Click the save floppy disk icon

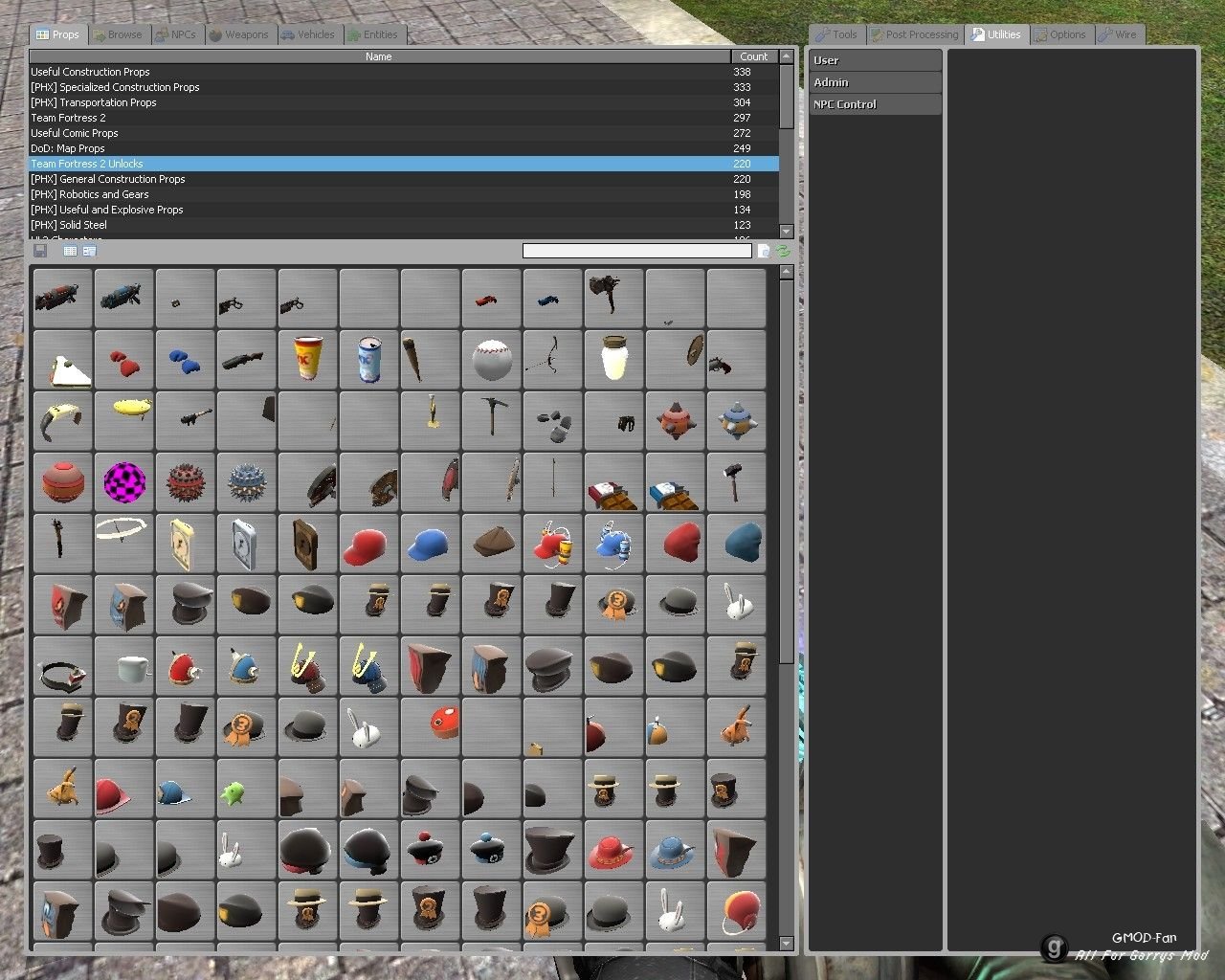point(40,251)
